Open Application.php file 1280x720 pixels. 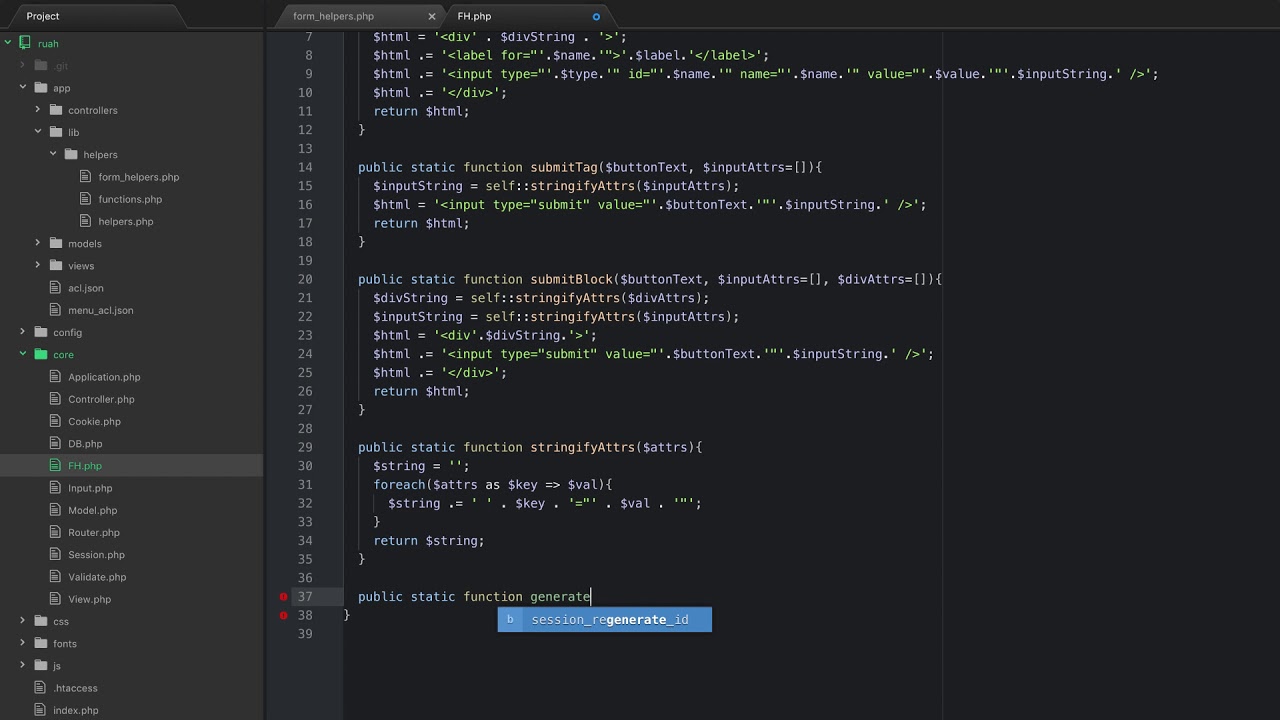(x=104, y=377)
